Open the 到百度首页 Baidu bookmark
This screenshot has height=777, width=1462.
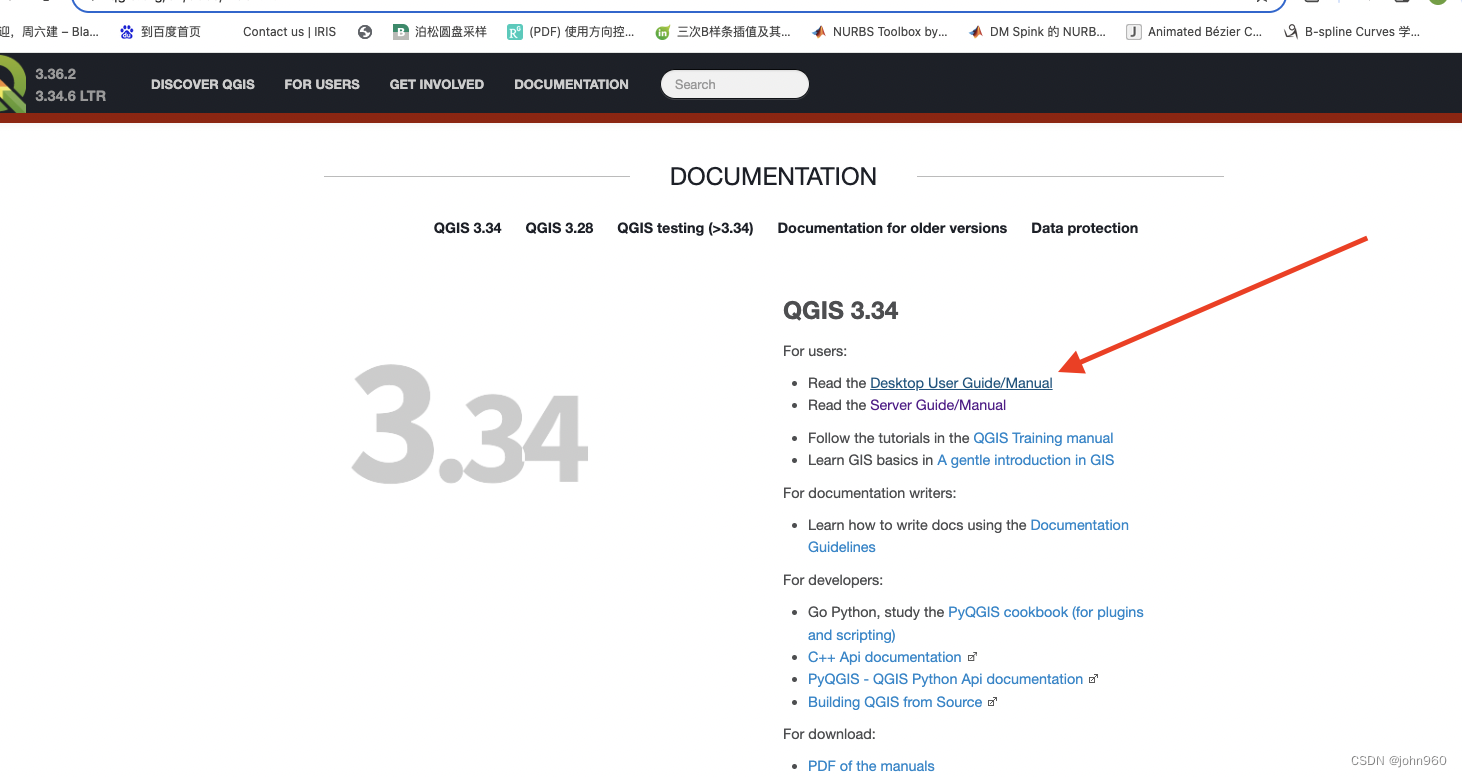[x=160, y=31]
